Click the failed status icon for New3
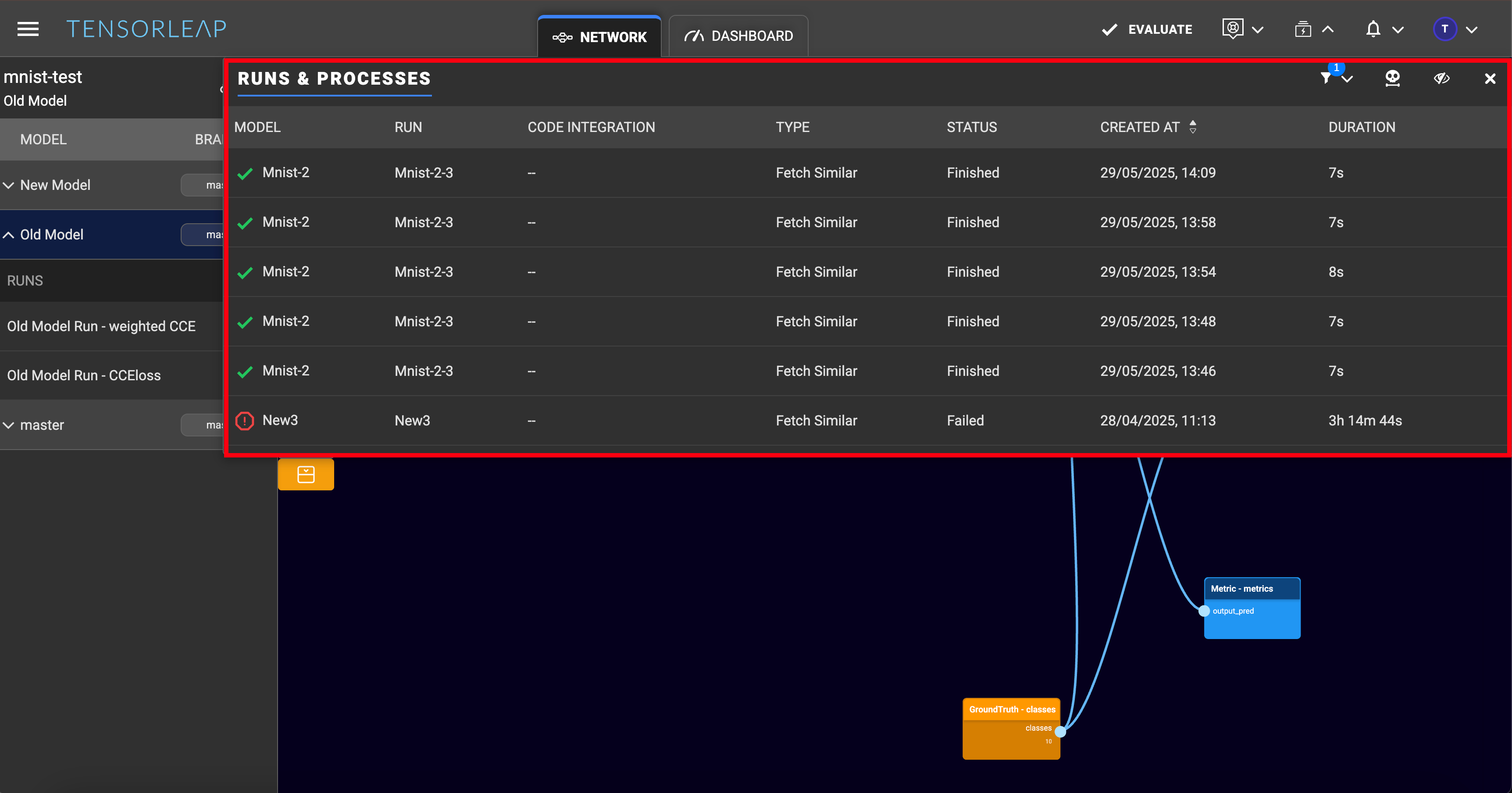 245,421
